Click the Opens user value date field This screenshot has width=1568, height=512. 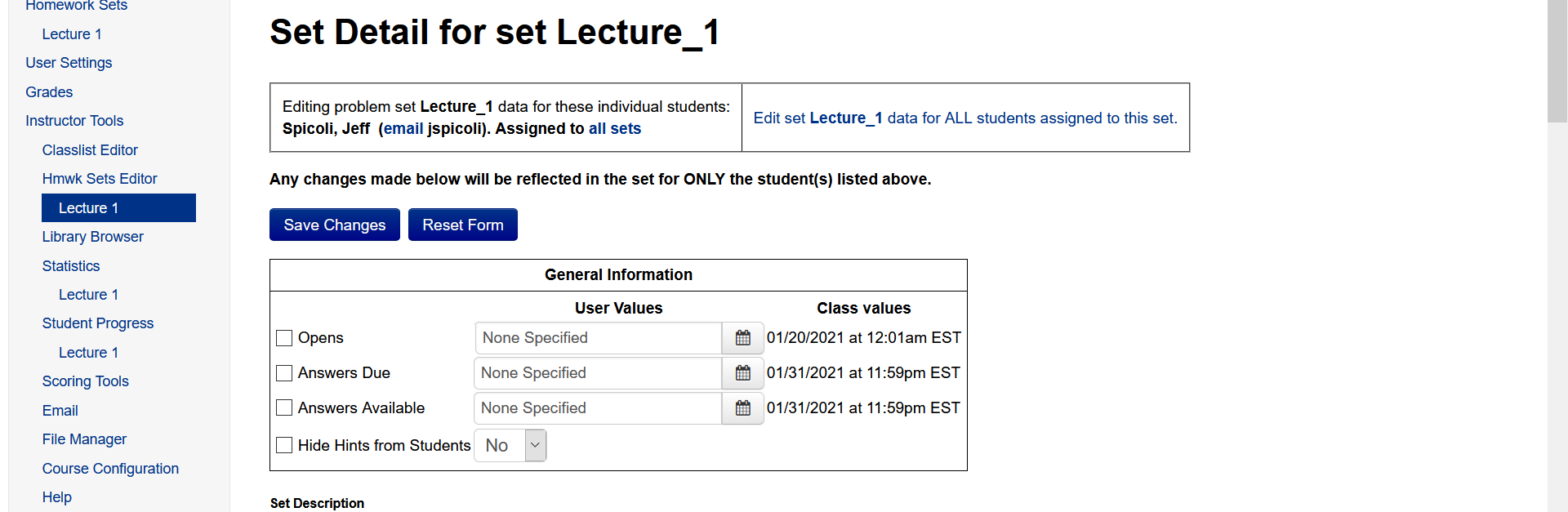click(x=598, y=338)
